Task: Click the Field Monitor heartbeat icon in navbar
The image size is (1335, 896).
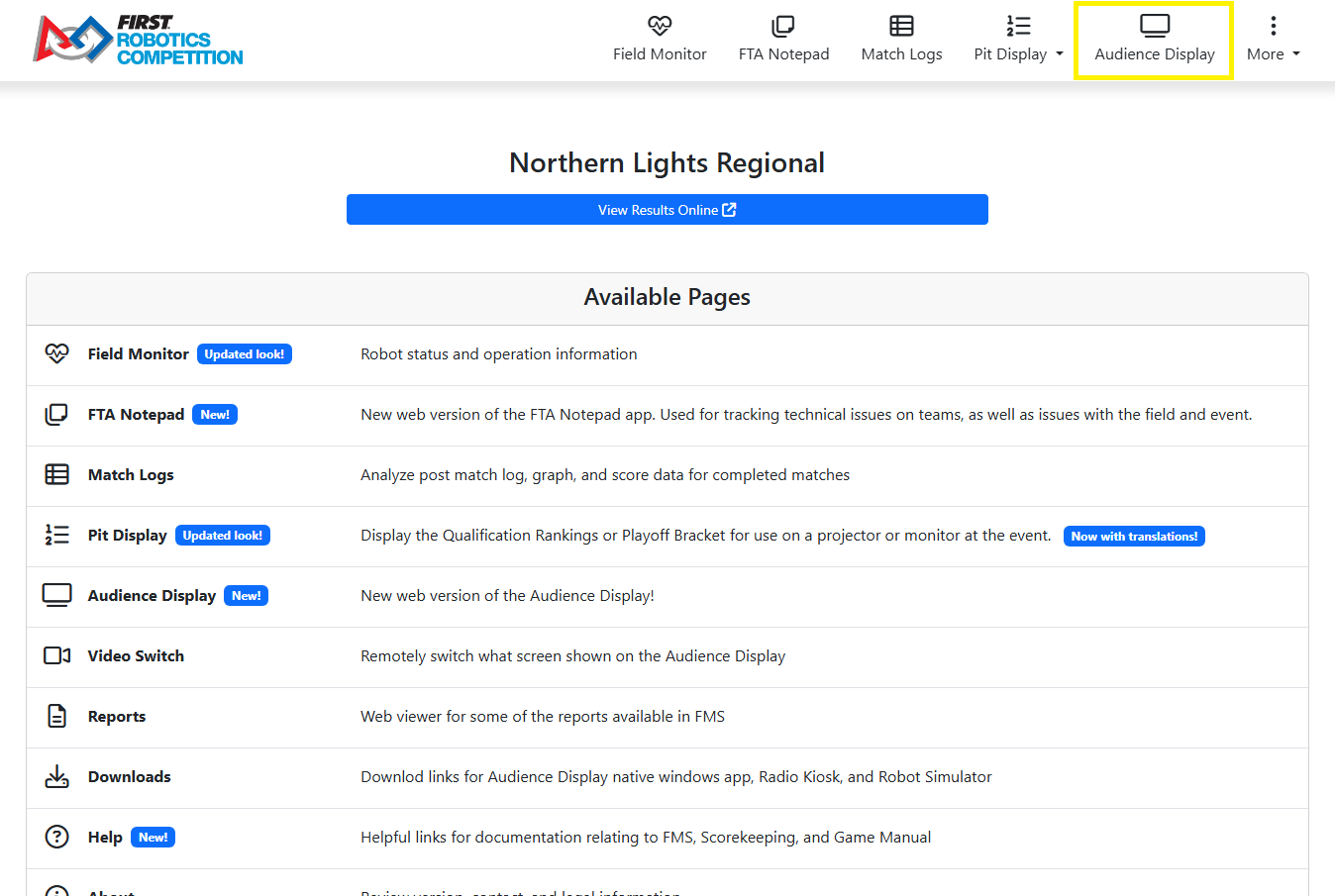Action: pyautogui.click(x=660, y=26)
